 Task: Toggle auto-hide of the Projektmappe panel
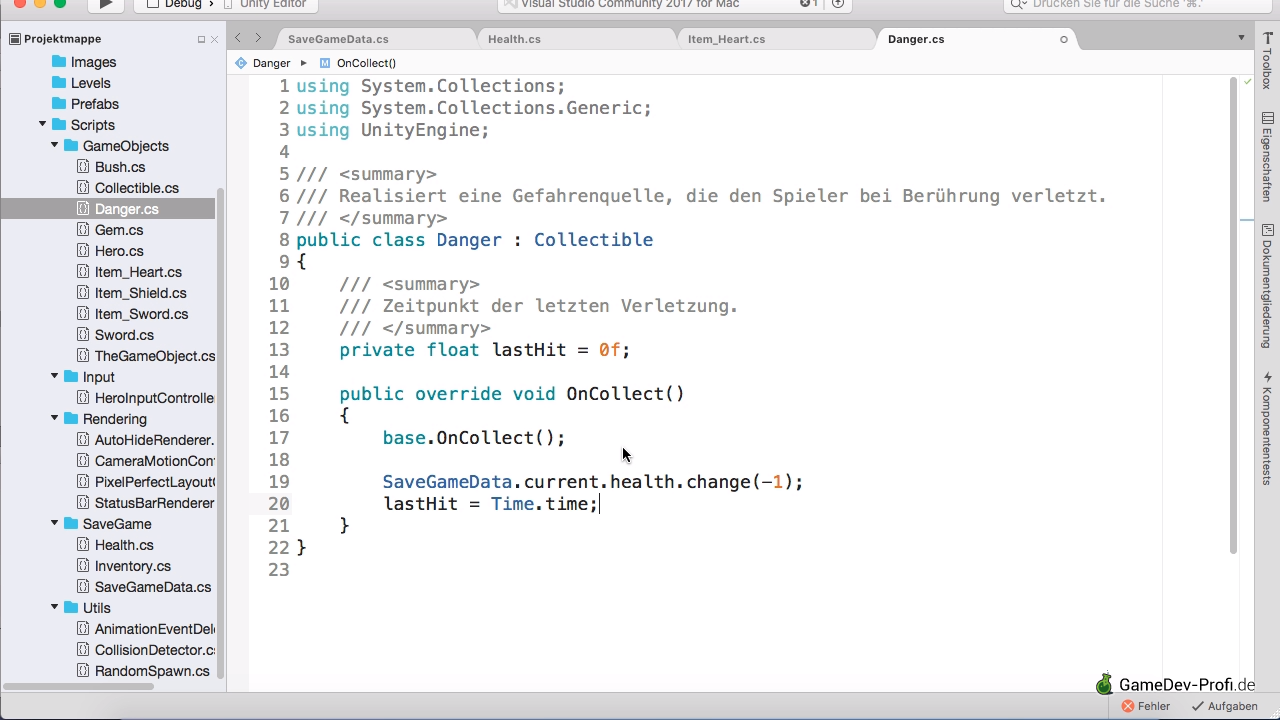[x=201, y=39]
